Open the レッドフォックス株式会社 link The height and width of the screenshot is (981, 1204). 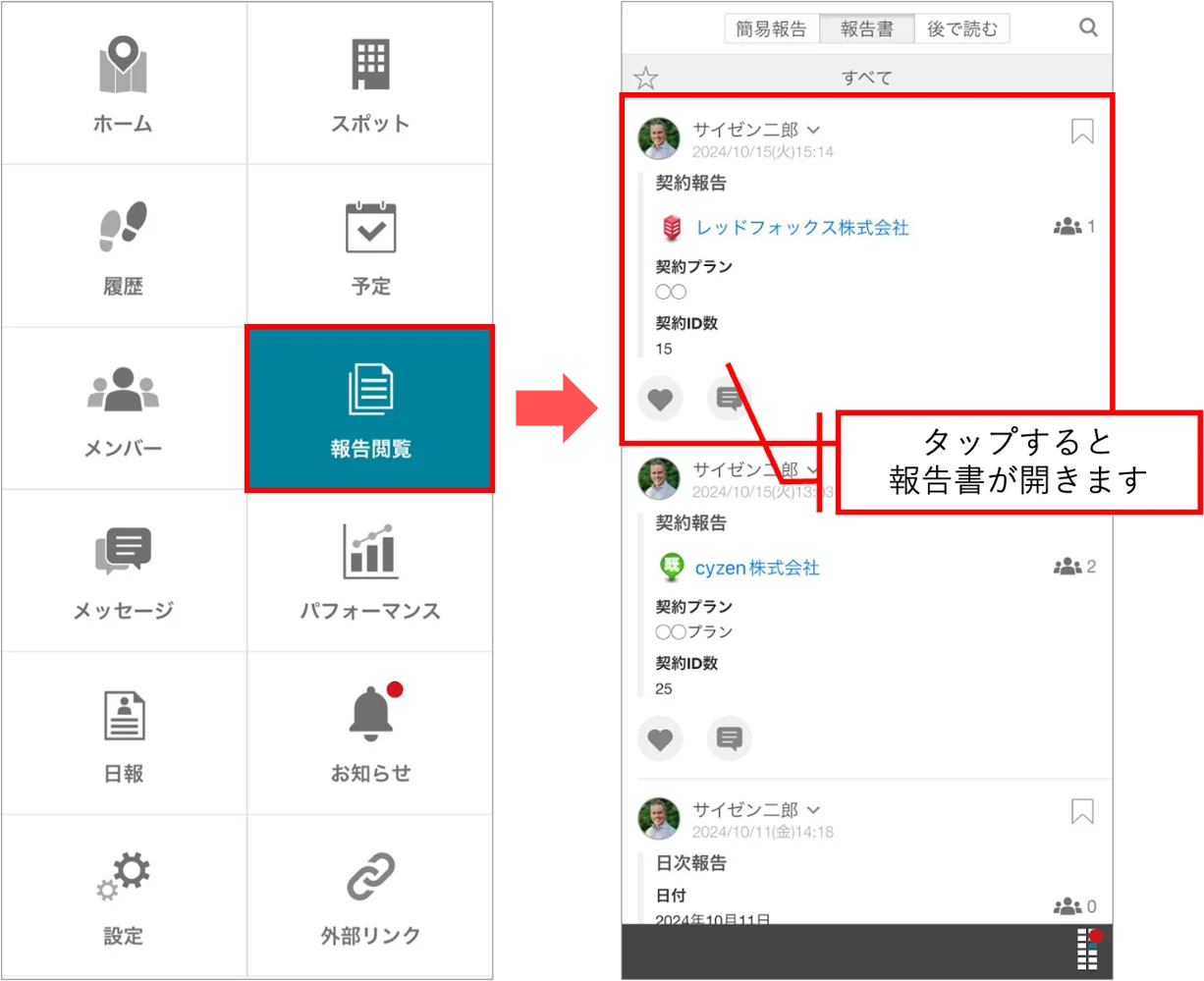(802, 228)
